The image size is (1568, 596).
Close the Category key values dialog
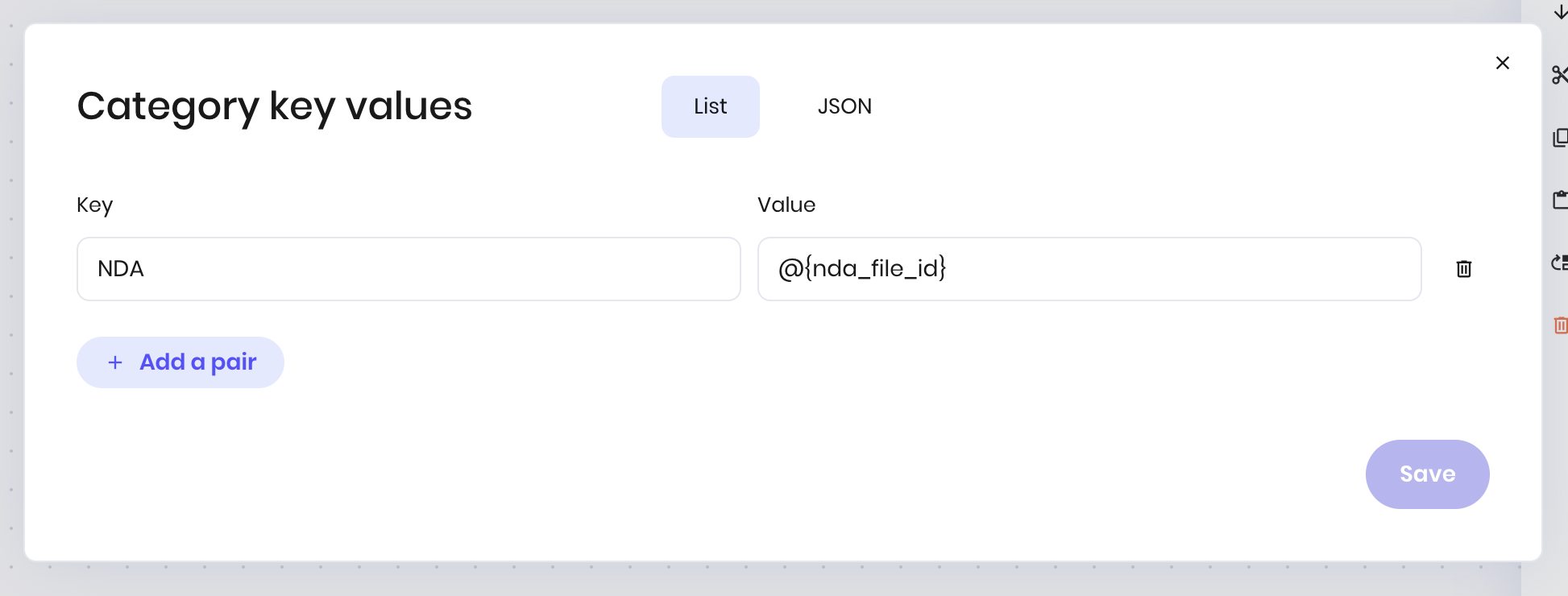pos(1502,63)
